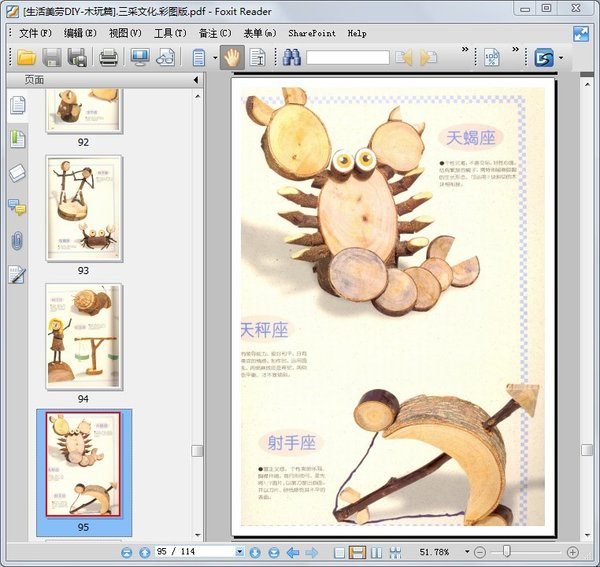Open the Attachments paperclip panel

pyautogui.click(x=17, y=240)
